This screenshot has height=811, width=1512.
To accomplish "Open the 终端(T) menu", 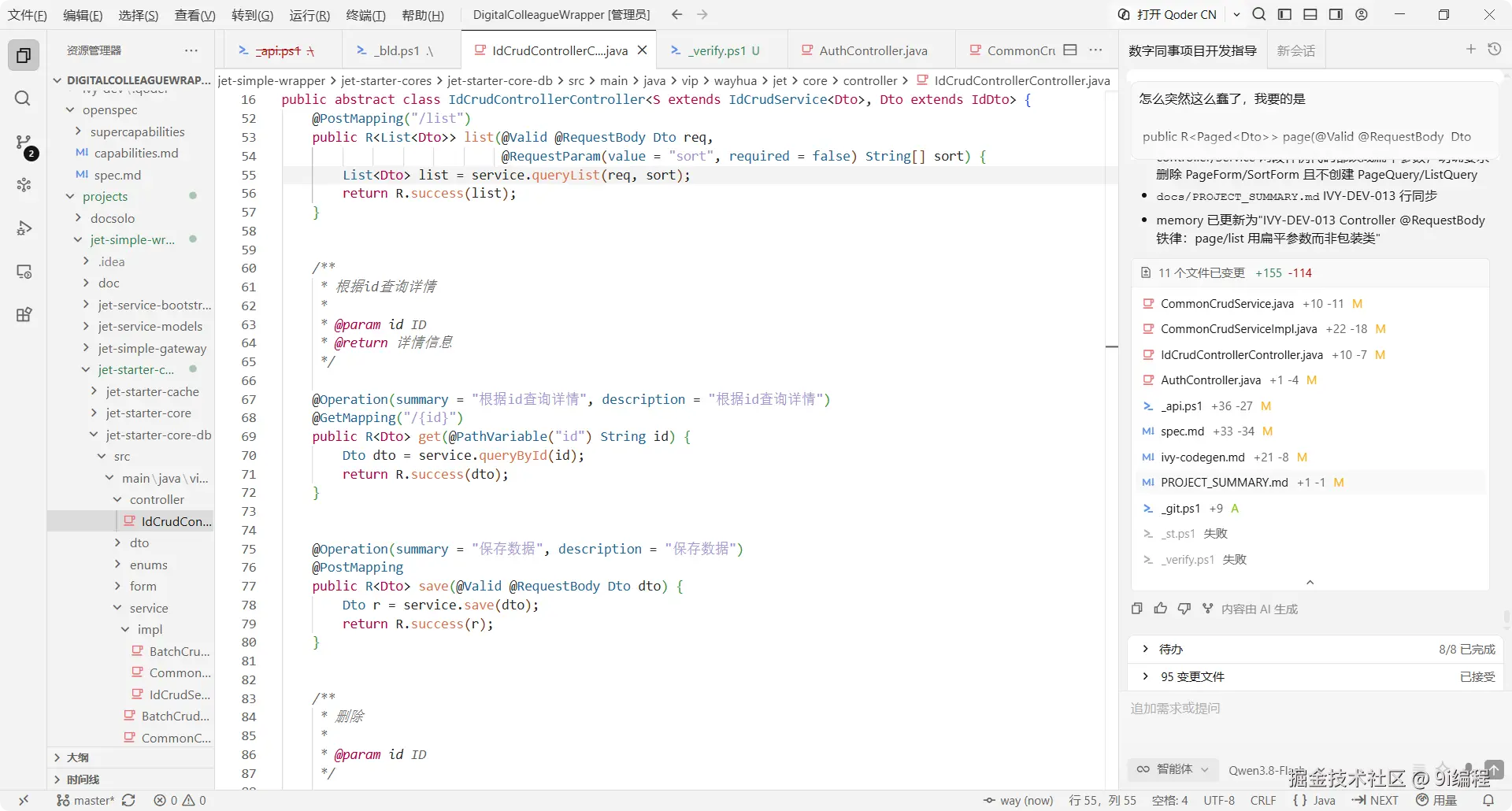I will tap(365, 15).
